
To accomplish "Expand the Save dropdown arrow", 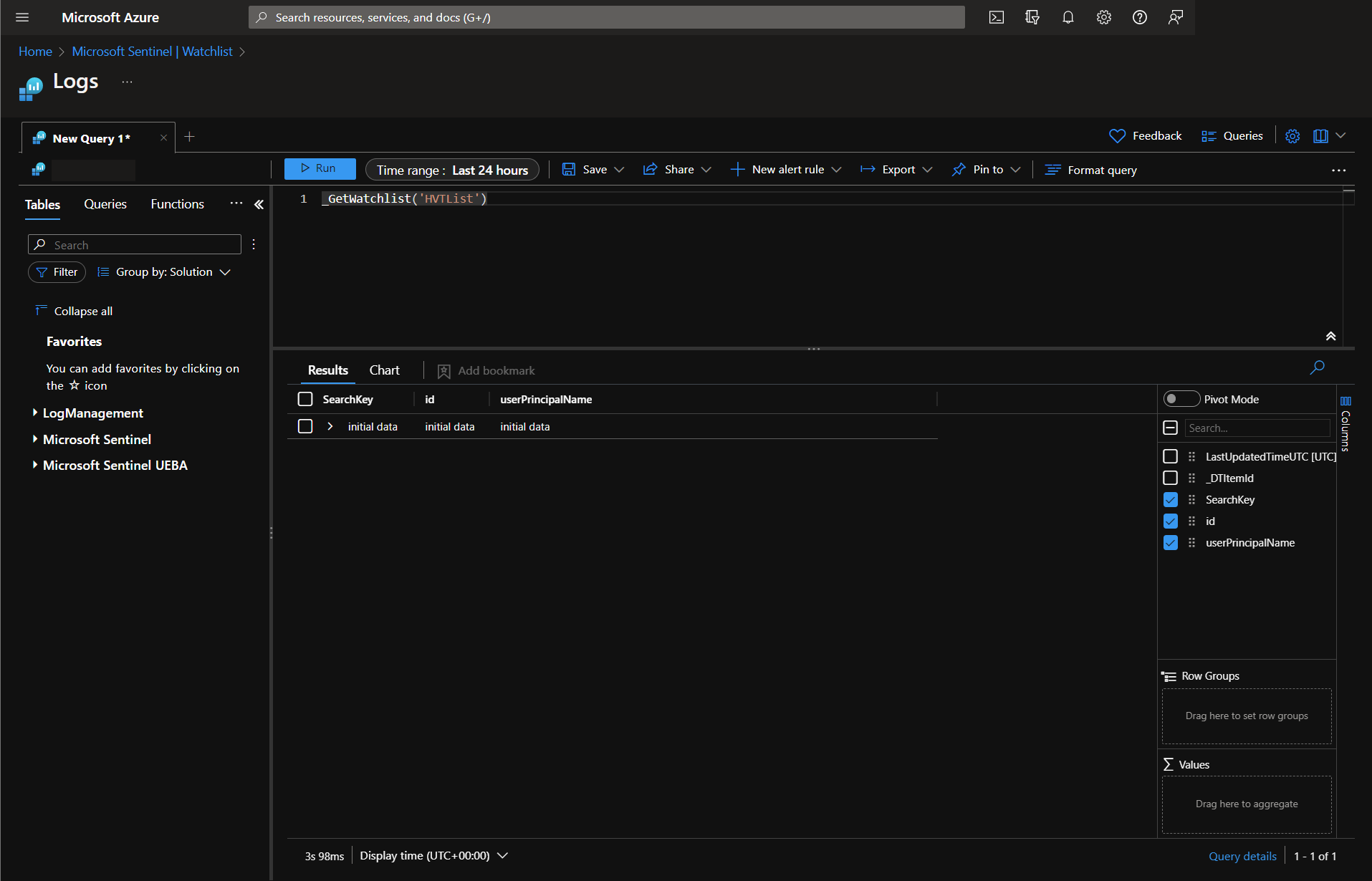I will coord(620,170).
